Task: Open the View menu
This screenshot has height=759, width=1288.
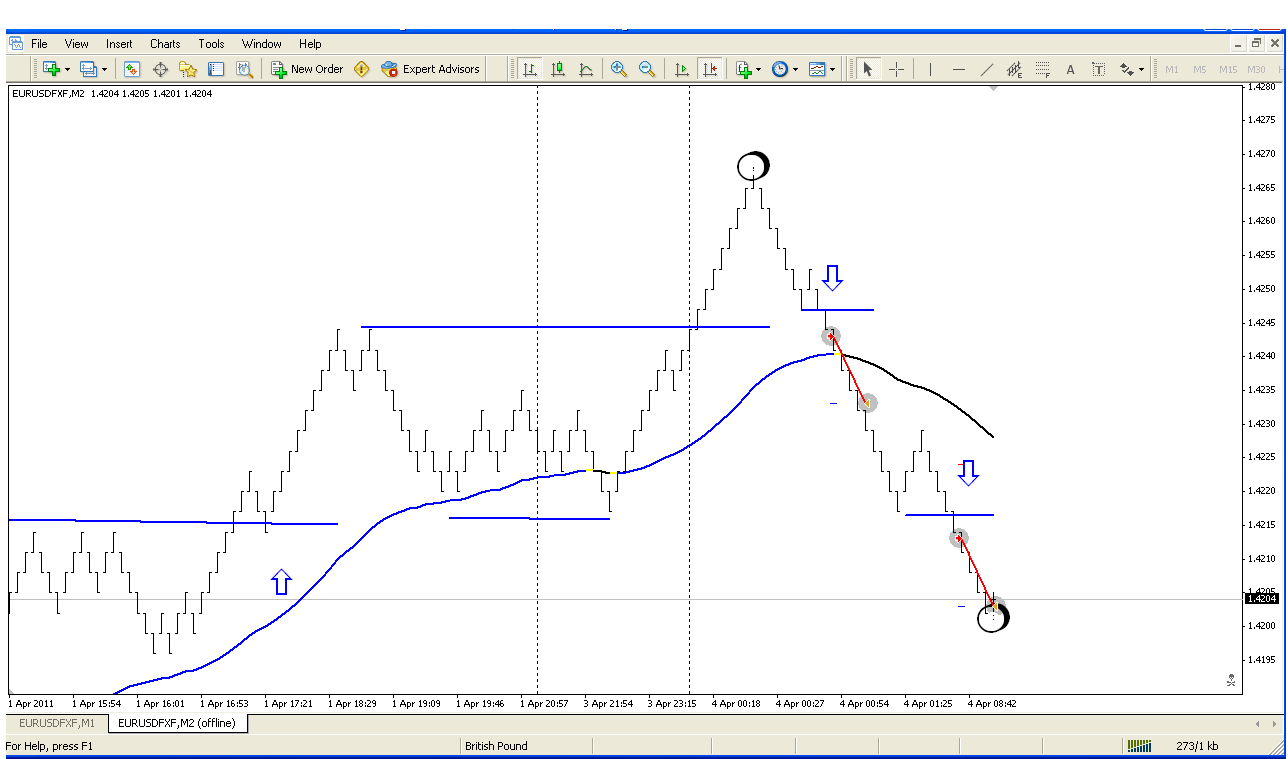Action: pyautogui.click(x=77, y=44)
